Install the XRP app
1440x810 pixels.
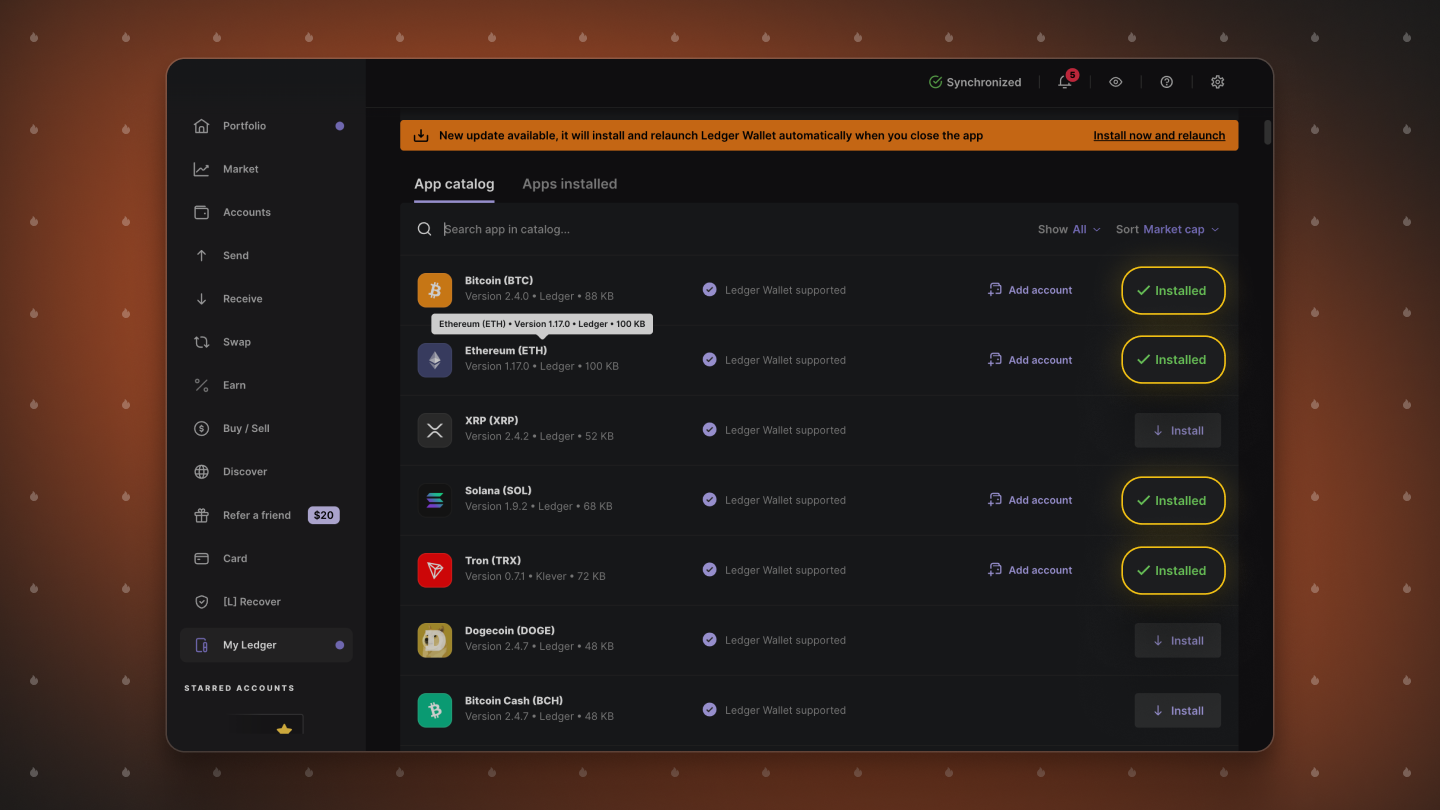pos(1177,430)
